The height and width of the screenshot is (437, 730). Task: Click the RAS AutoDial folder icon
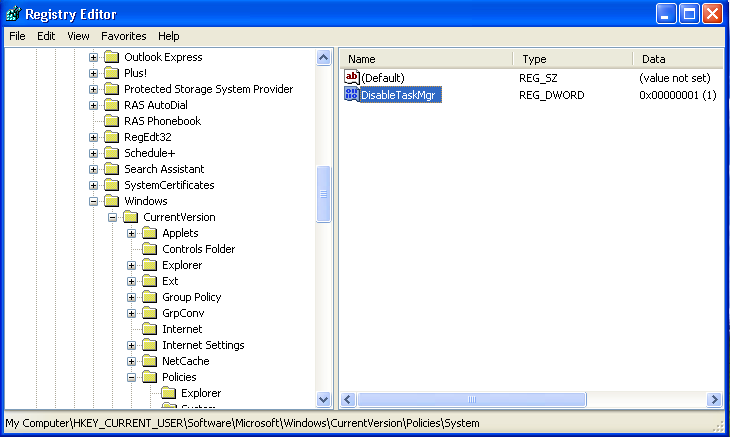(x=111, y=105)
